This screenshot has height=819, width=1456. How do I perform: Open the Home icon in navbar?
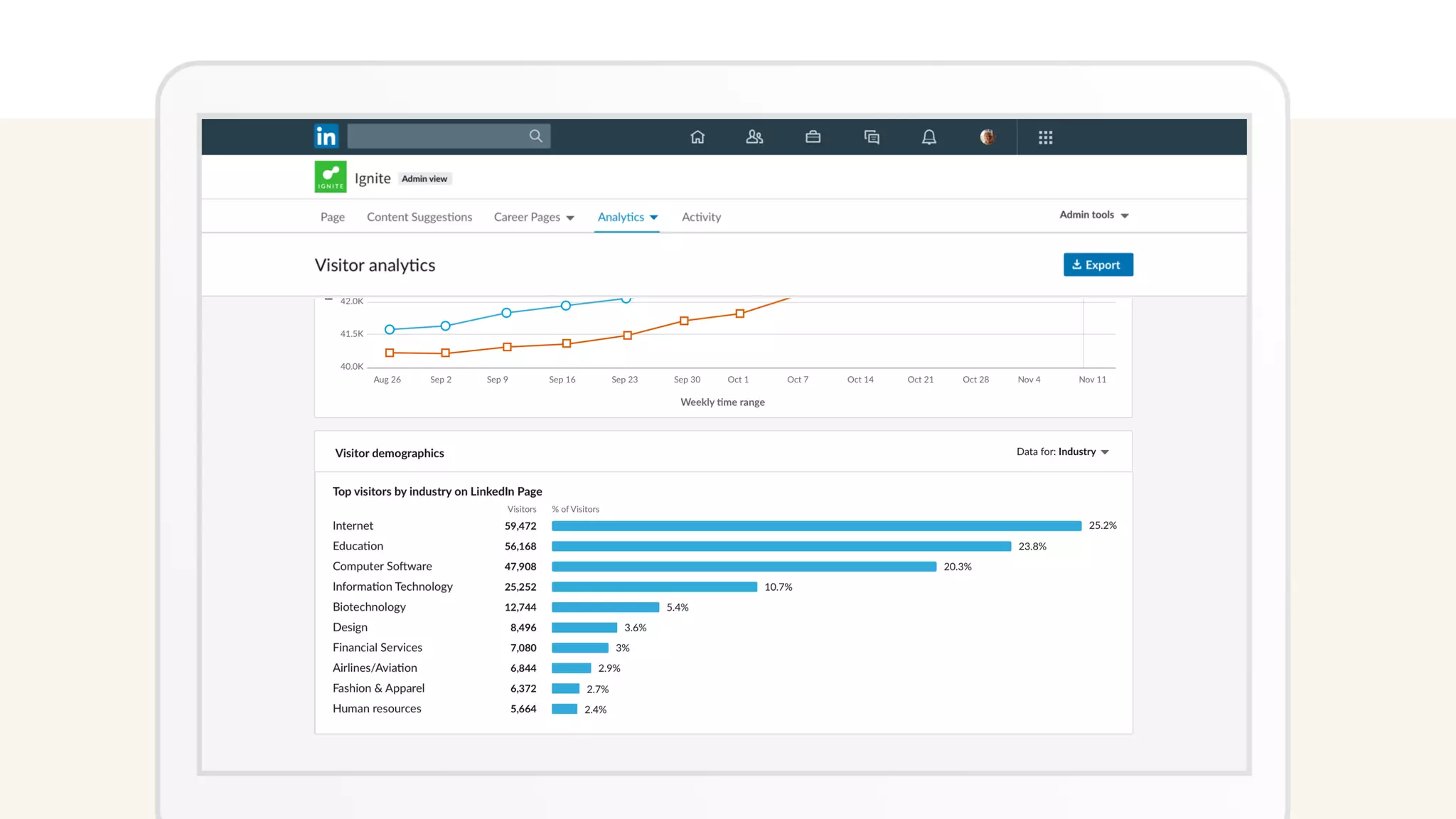(697, 137)
